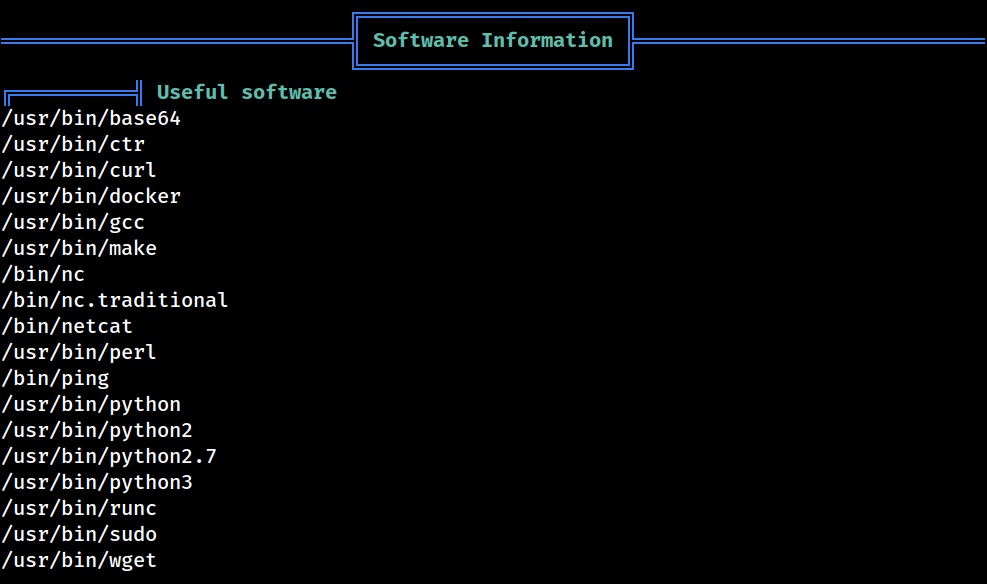This screenshot has width=987, height=584.
Task: Click the Software Information header box
Action: 493,41
